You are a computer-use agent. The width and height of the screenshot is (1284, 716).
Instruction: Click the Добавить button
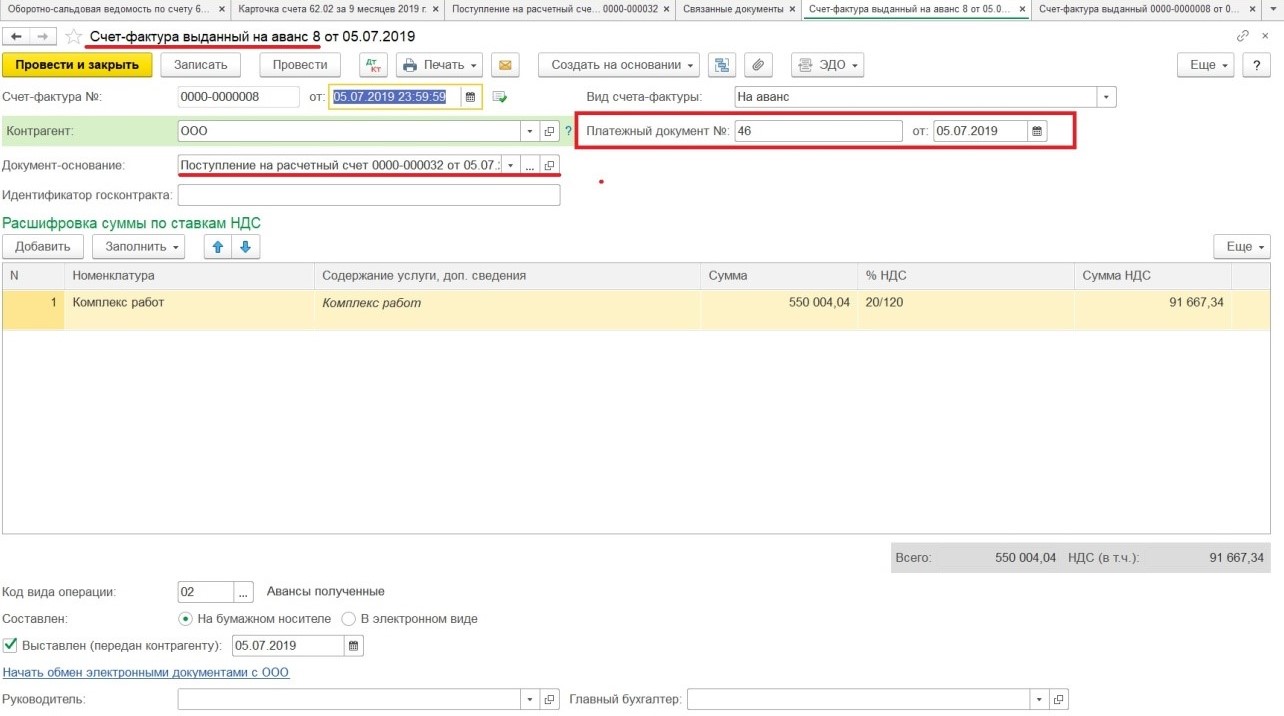click(x=43, y=246)
